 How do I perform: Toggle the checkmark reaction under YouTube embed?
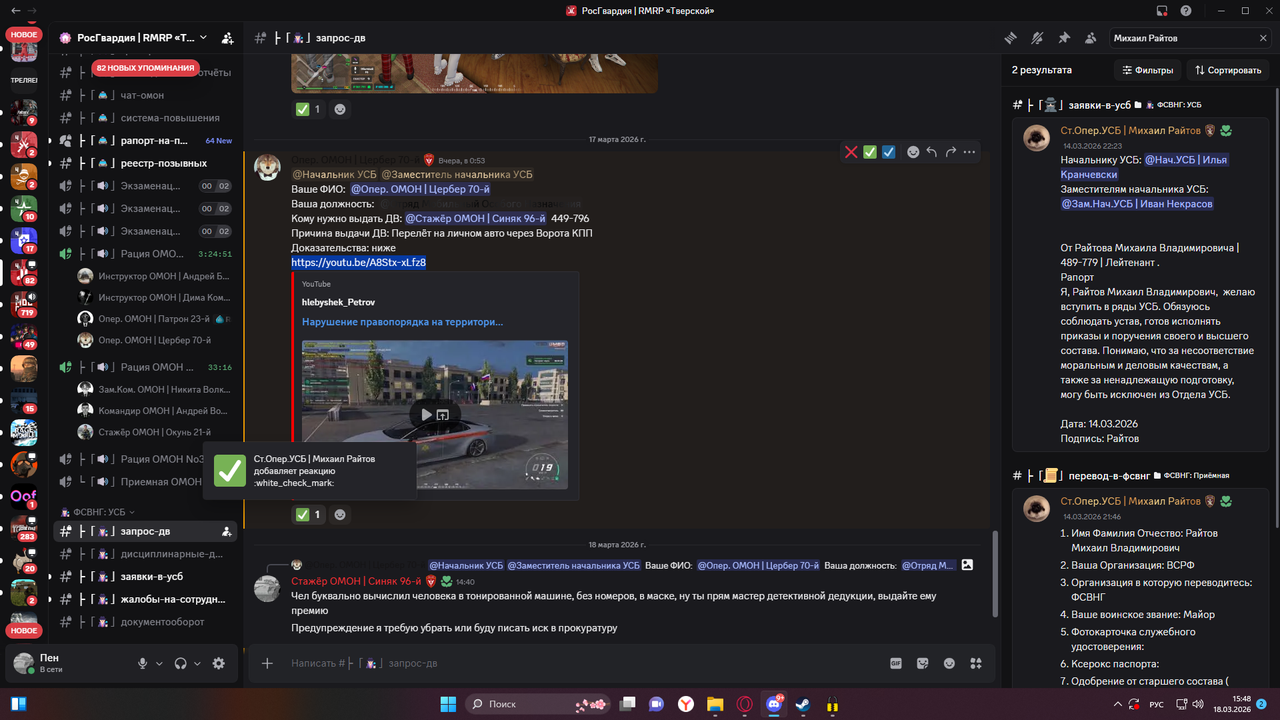[307, 514]
